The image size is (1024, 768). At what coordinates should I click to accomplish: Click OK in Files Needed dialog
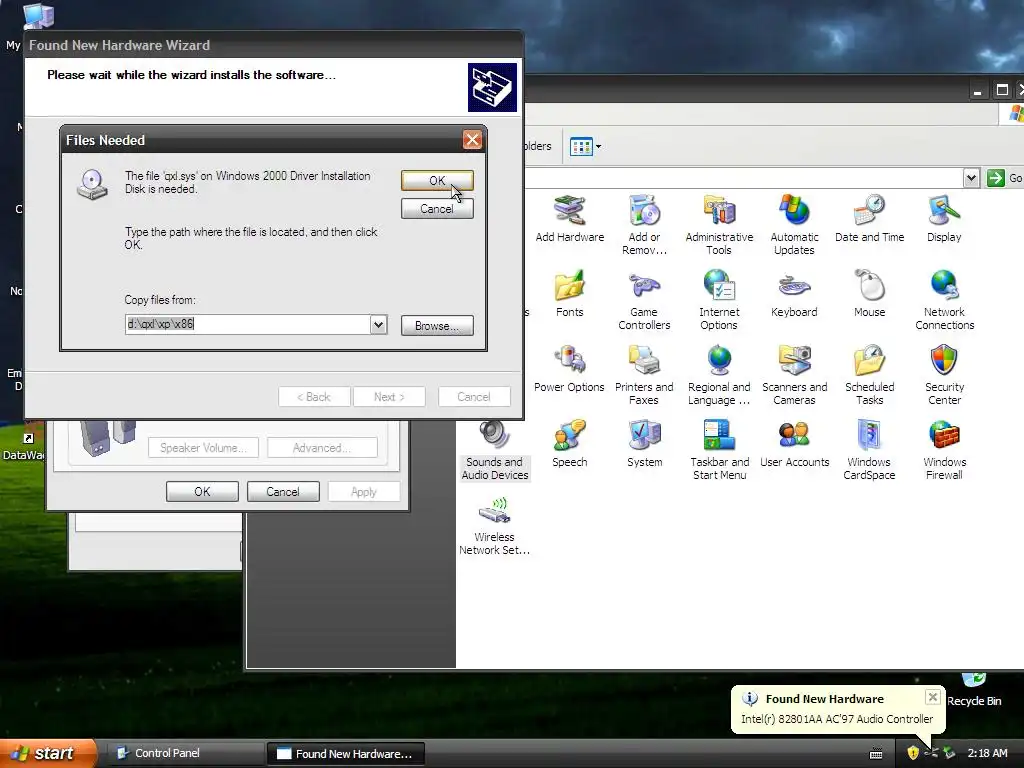pyautogui.click(x=437, y=181)
